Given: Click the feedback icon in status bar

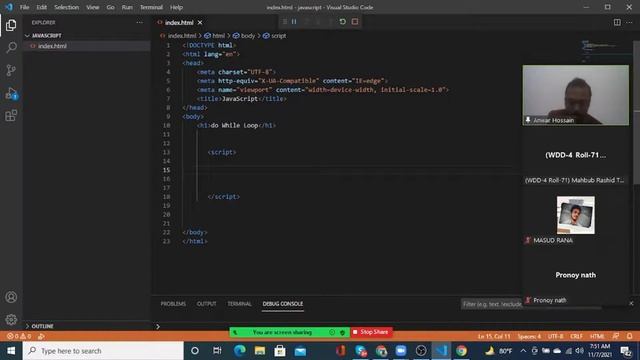Looking at the screenshot, I should [x=616, y=336].
